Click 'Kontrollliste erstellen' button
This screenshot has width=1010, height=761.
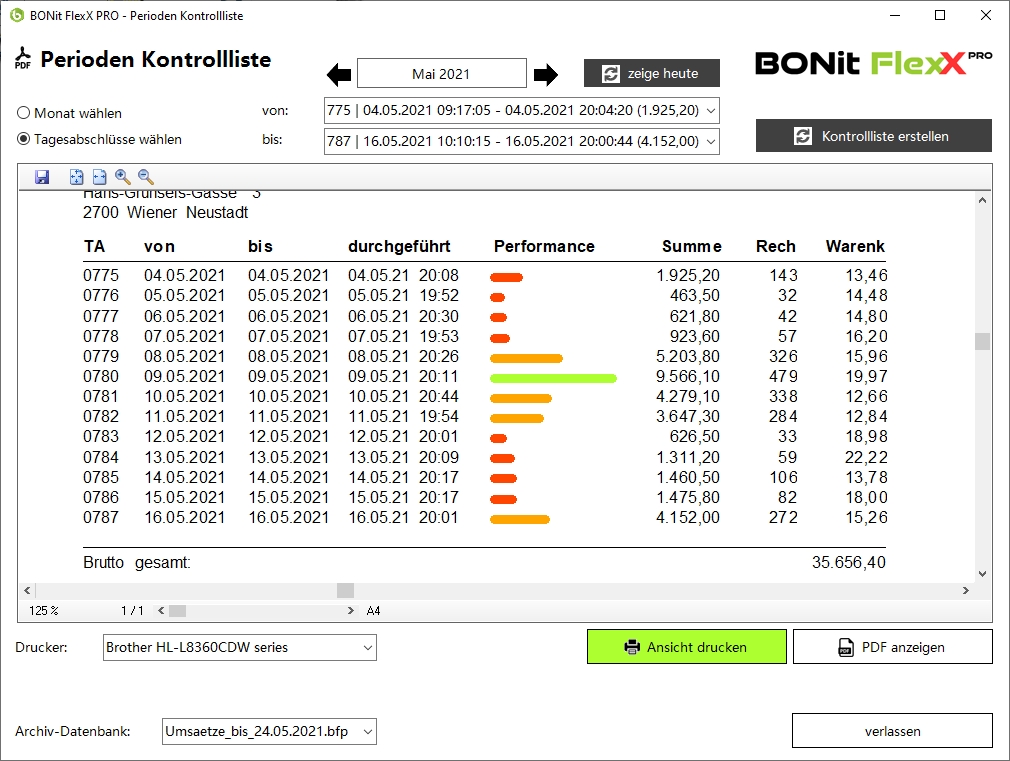point(873,136)
